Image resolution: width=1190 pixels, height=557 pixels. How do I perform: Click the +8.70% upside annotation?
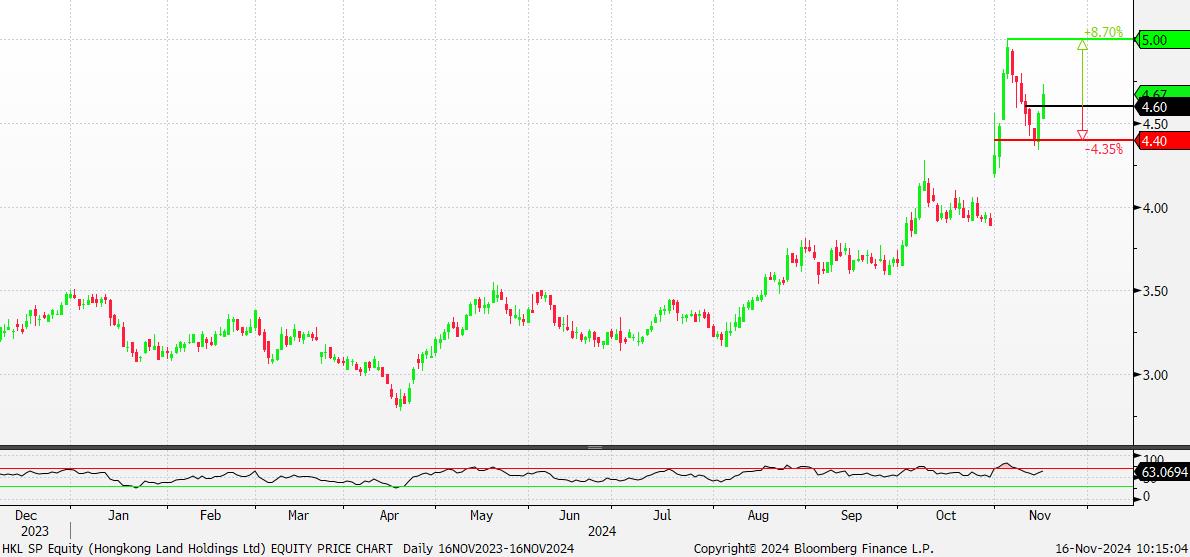pos(1103,33)
